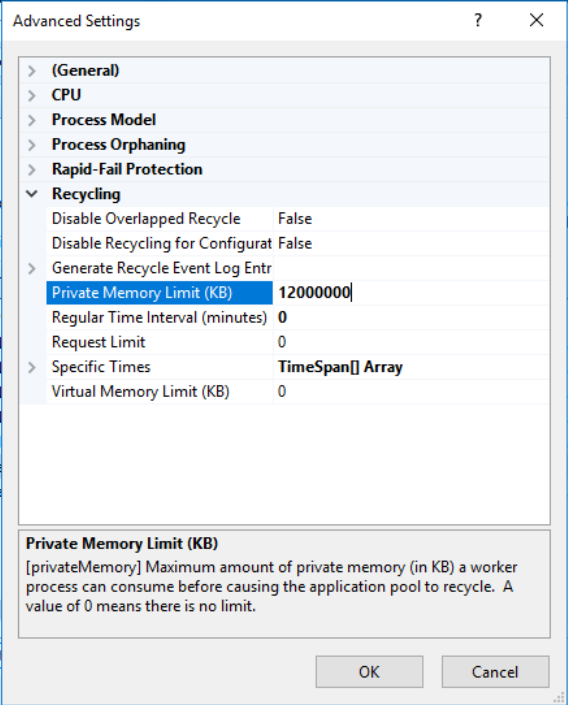
Task: Collapse the Recycling section chevron
Action: (x=31, y=194)
